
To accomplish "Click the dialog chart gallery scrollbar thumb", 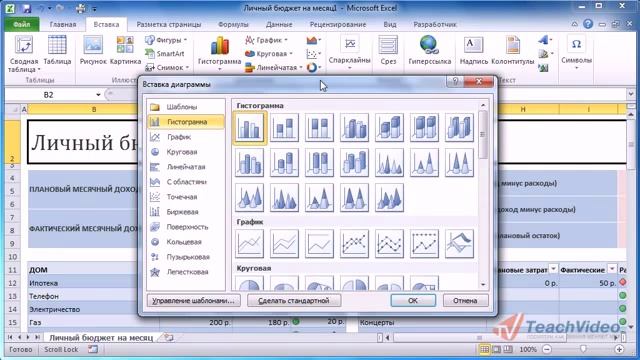I will click(483, 134).
